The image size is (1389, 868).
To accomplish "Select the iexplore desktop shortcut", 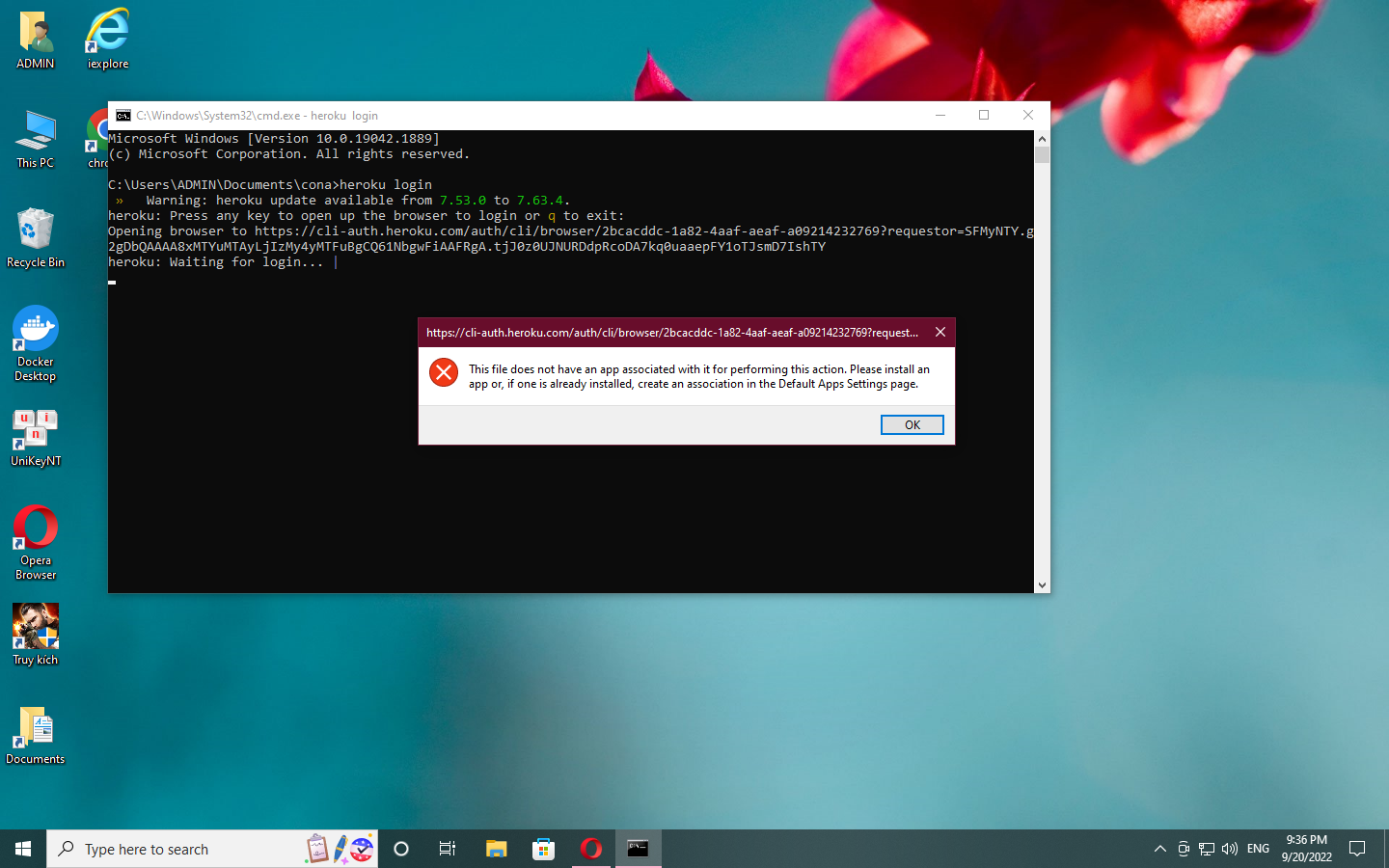I will click(108, 40).
